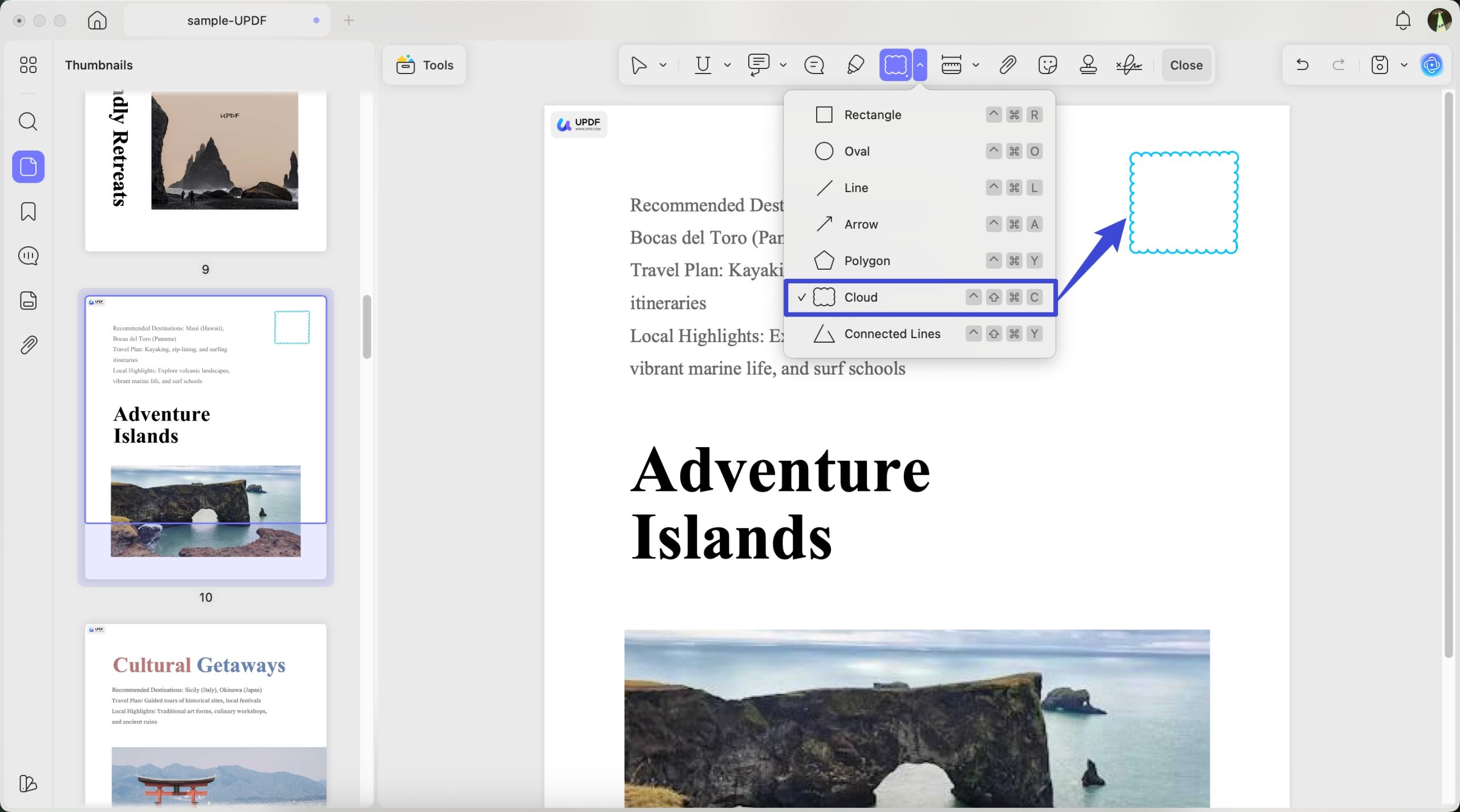Open the sticker tool
The image size is (1460, 812).
point(1047,64)
